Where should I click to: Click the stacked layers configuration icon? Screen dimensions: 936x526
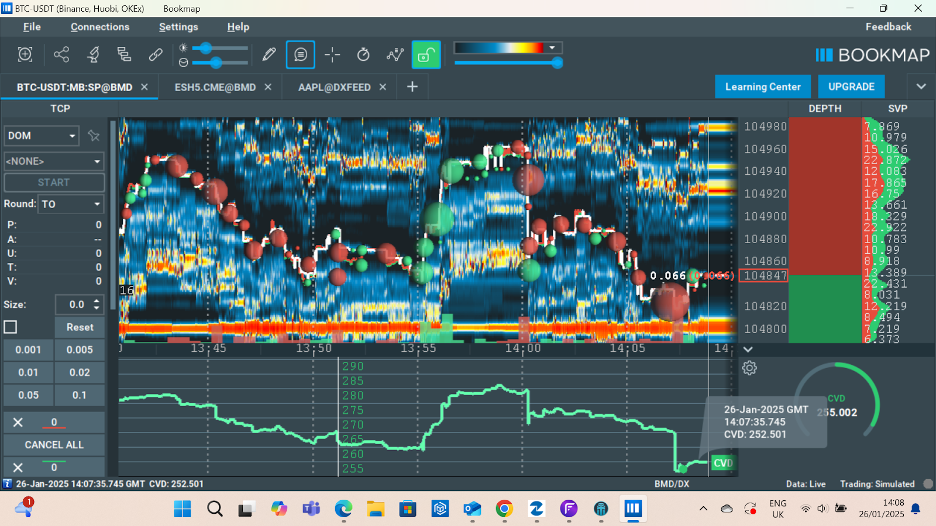point(124,54)
